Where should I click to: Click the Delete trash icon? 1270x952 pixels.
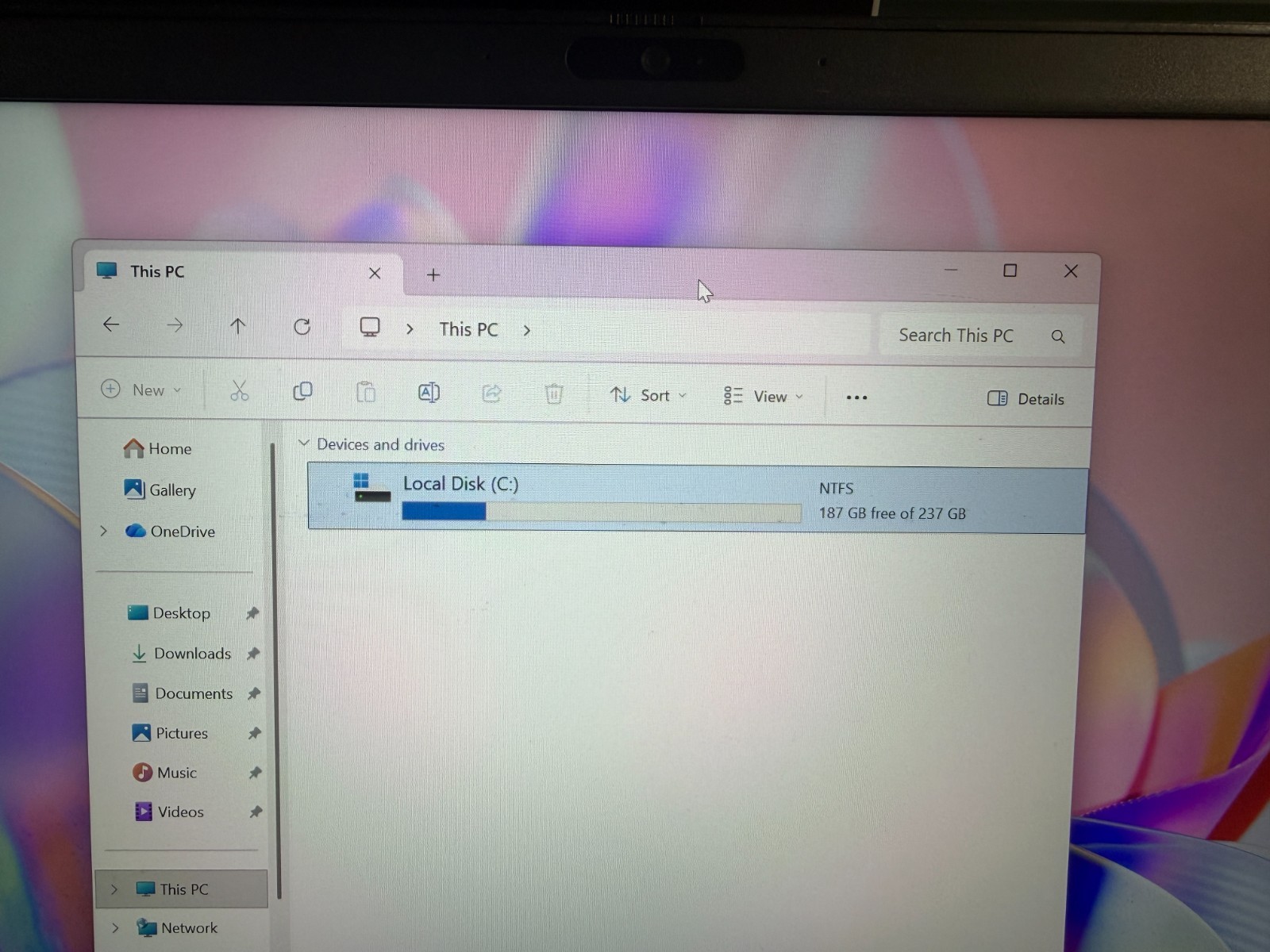click(x=554, y=393)
